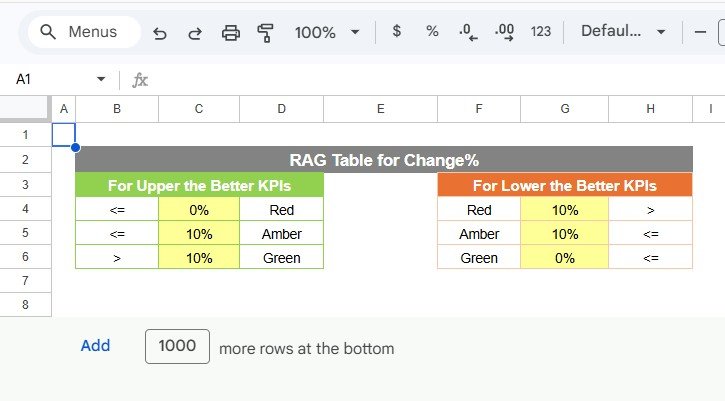
Task: Click Increase decimal places icon
Action: pos(504,33)
